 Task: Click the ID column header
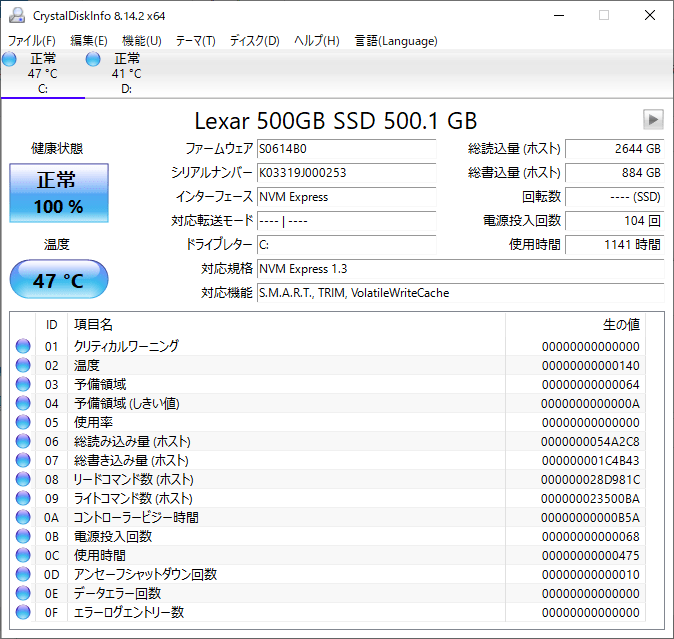52,324
